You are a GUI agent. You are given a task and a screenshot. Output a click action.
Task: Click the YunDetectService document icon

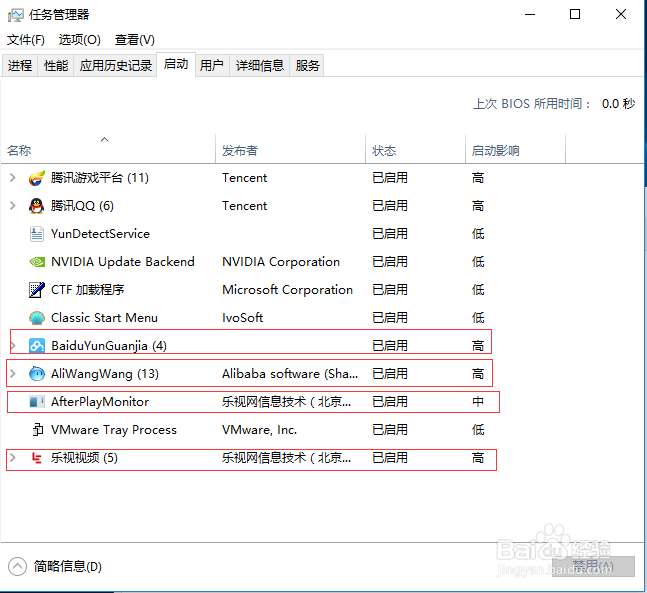[x=37, y=234]
